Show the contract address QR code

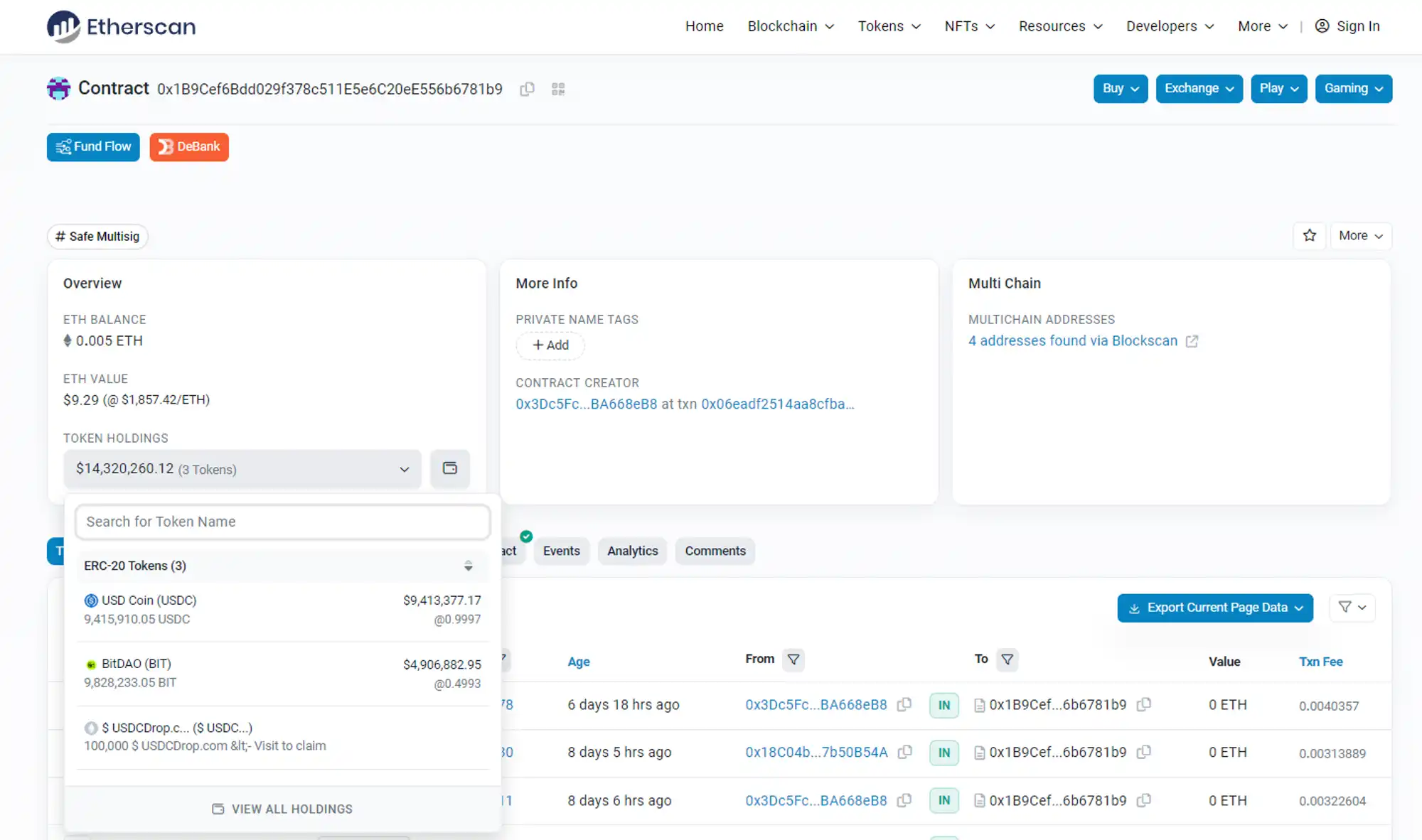(x=558, y=89)
